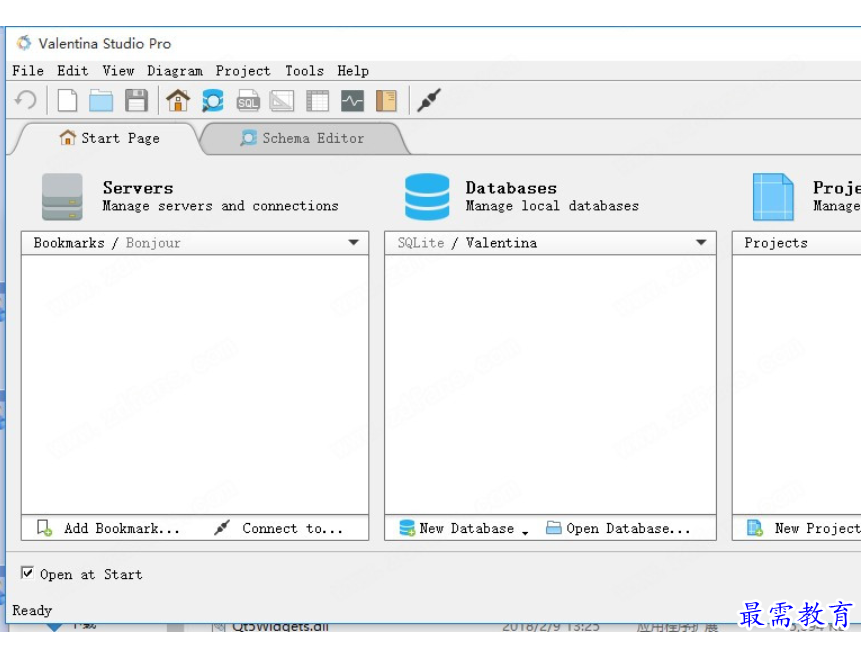This screenshot has width=861, height=646.
Task: Open the Tools menu
Action: pyautogui.click(x=304, y=71)
